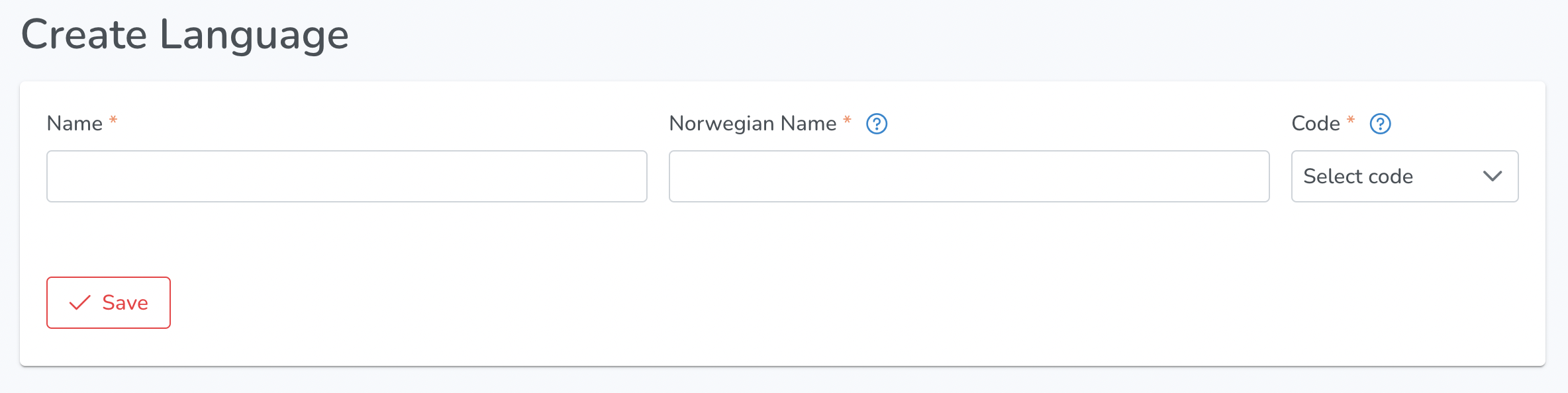Click the Code field label

(1316, 124)
